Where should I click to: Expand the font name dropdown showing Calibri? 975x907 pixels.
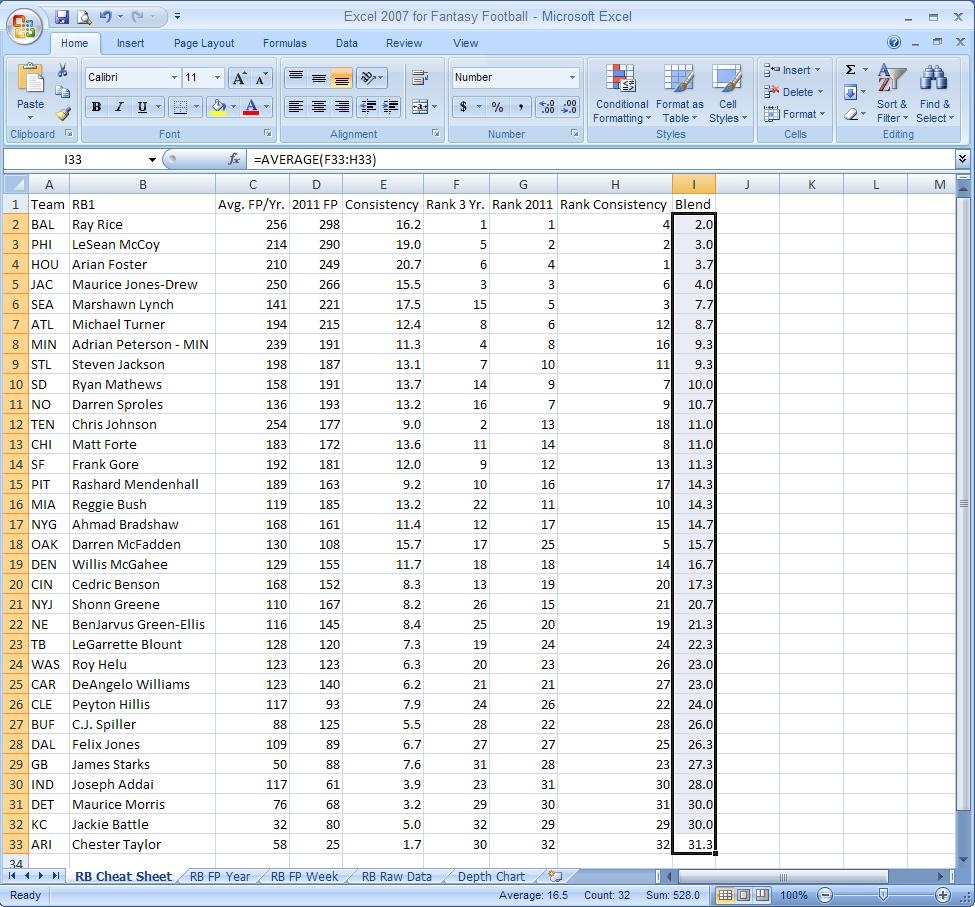pyautogui.click(x=174, y=77)
